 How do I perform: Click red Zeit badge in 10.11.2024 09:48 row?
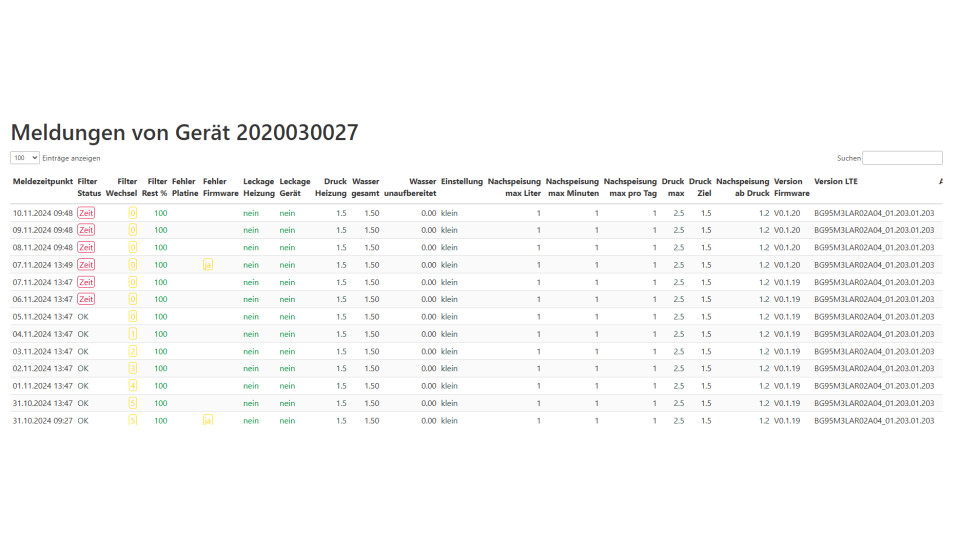(x=86, y=213)
